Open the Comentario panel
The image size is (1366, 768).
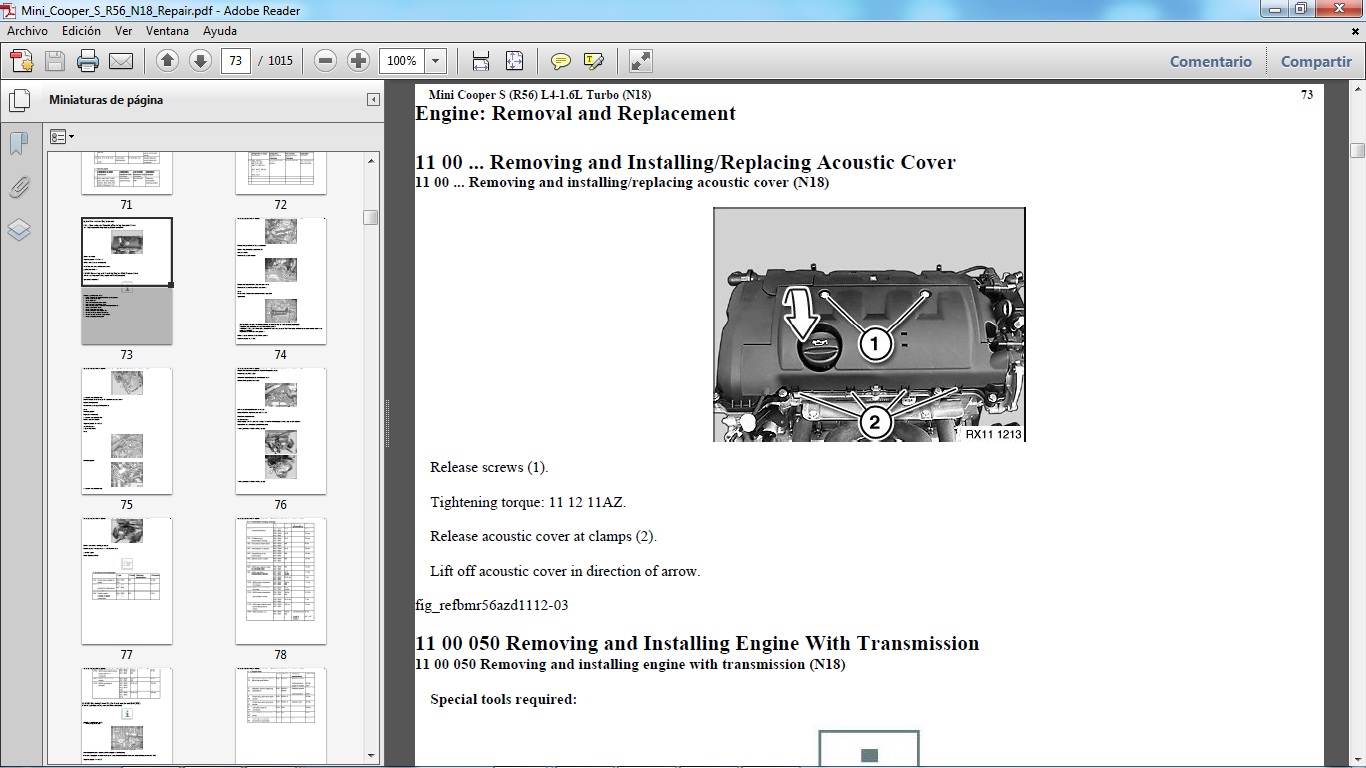[x=1211, y=61]
